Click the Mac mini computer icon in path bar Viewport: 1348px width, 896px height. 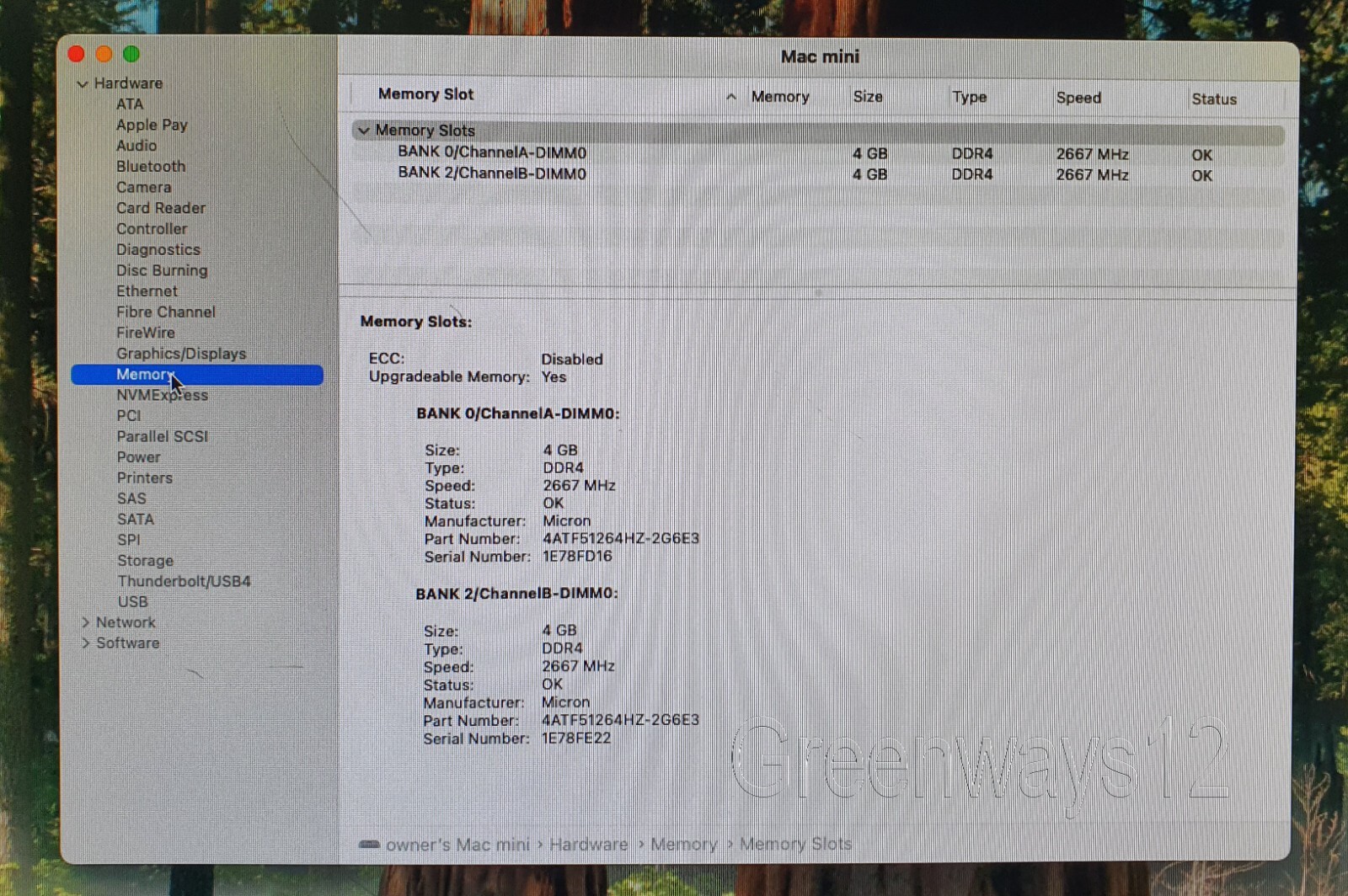pos(369,845)
